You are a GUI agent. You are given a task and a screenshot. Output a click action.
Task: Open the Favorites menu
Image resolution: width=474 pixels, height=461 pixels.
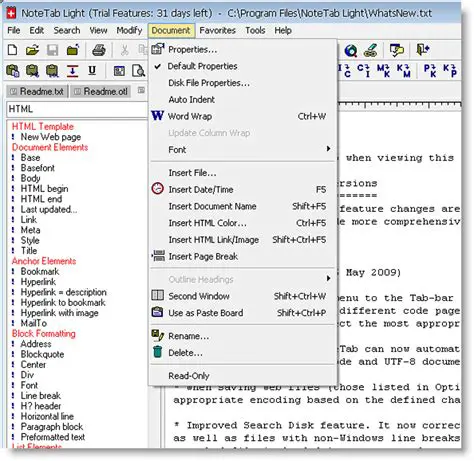pos(217,30)
